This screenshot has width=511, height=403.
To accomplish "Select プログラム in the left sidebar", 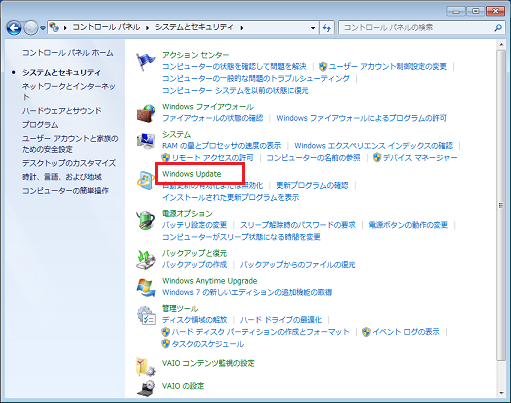I will (40, 125).
